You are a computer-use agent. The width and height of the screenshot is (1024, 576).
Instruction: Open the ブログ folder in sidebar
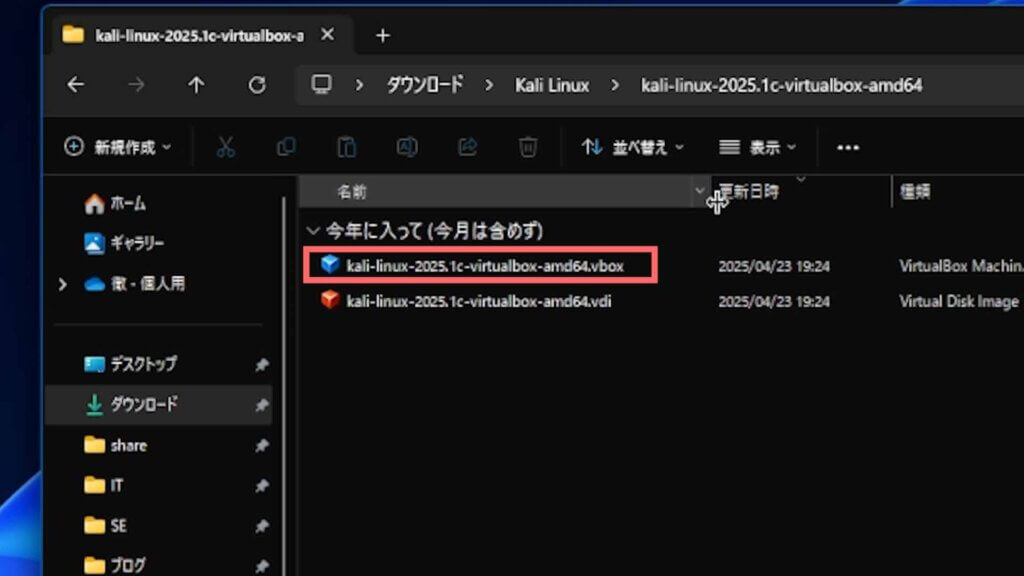[115, 565]
